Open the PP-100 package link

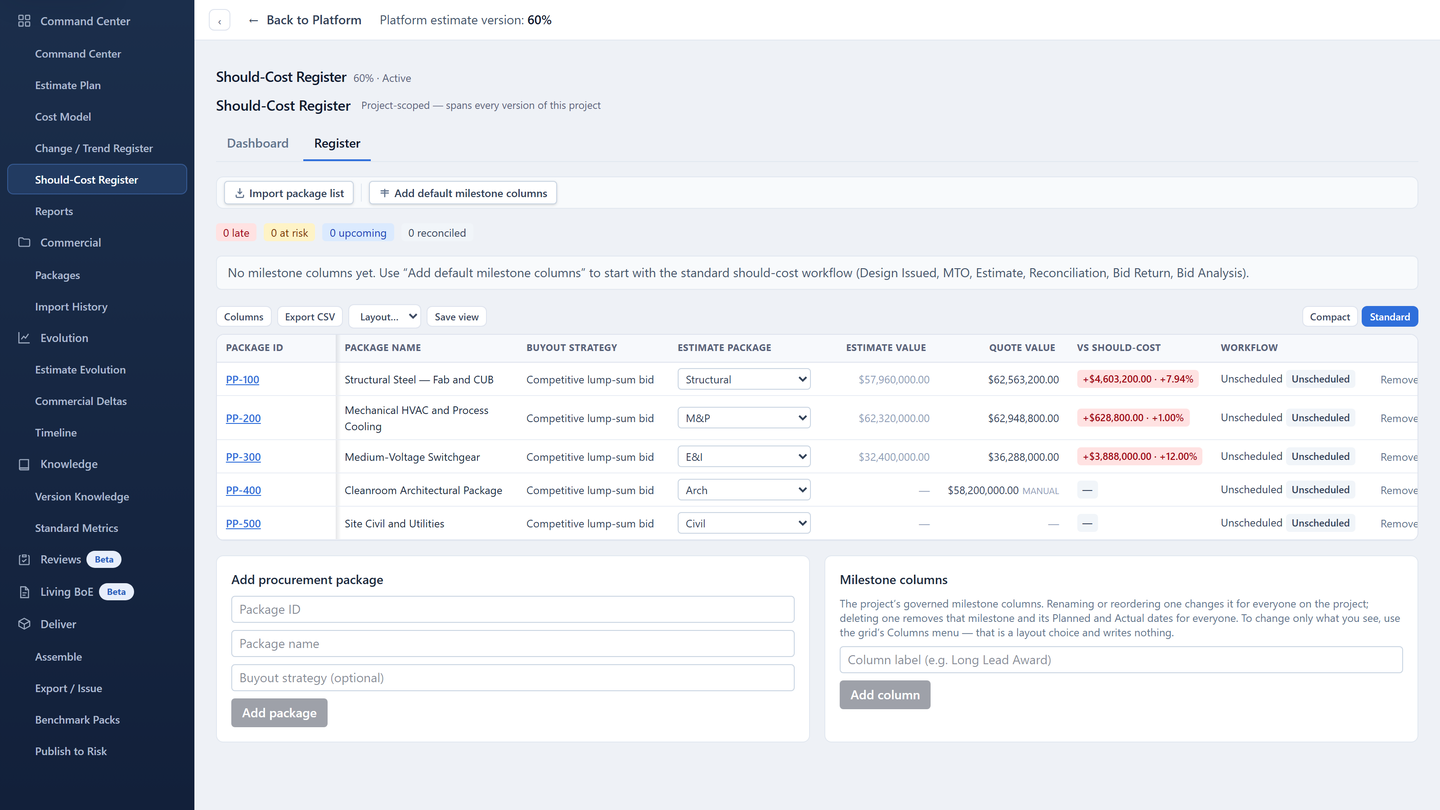point(243,380)
